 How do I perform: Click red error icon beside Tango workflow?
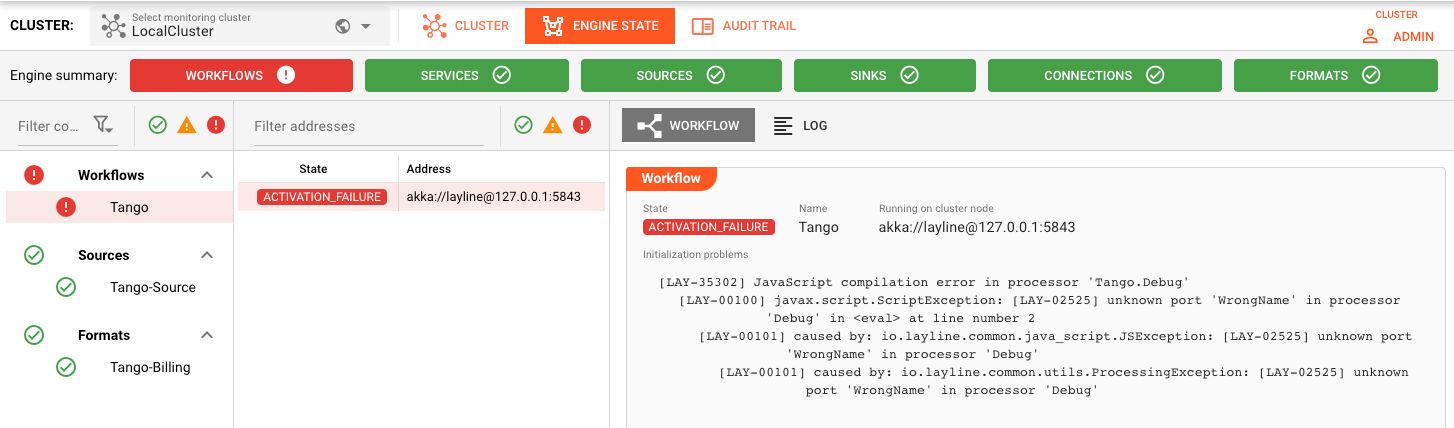(66, 207)
